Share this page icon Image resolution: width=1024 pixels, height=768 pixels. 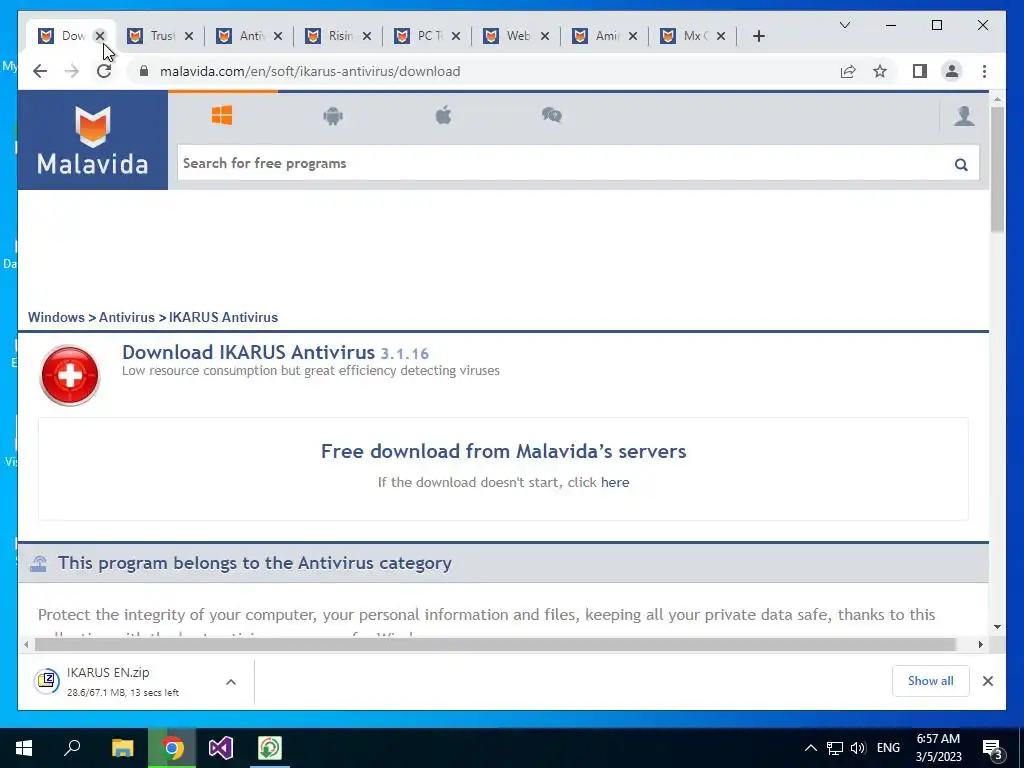coord(848,71)
